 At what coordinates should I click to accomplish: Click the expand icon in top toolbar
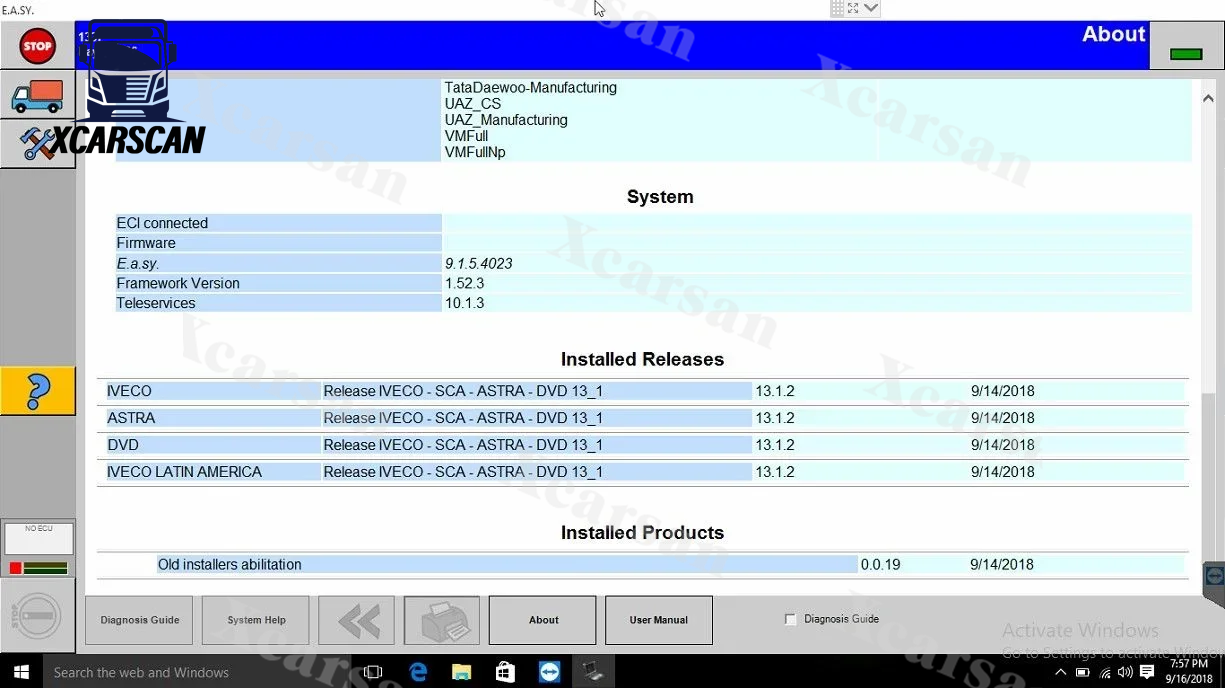click(854, 8)
